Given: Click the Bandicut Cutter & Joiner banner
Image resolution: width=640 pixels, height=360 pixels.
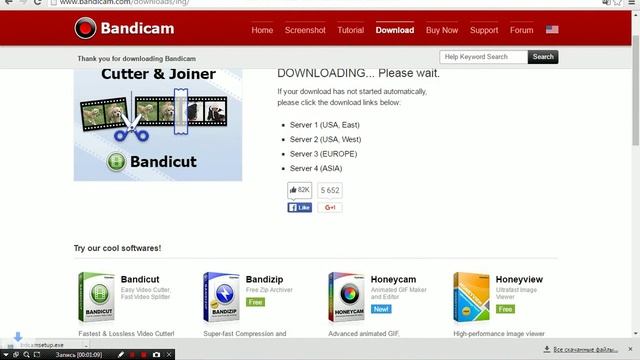Looking at the screenshot, I should click(x=158, y=124).
